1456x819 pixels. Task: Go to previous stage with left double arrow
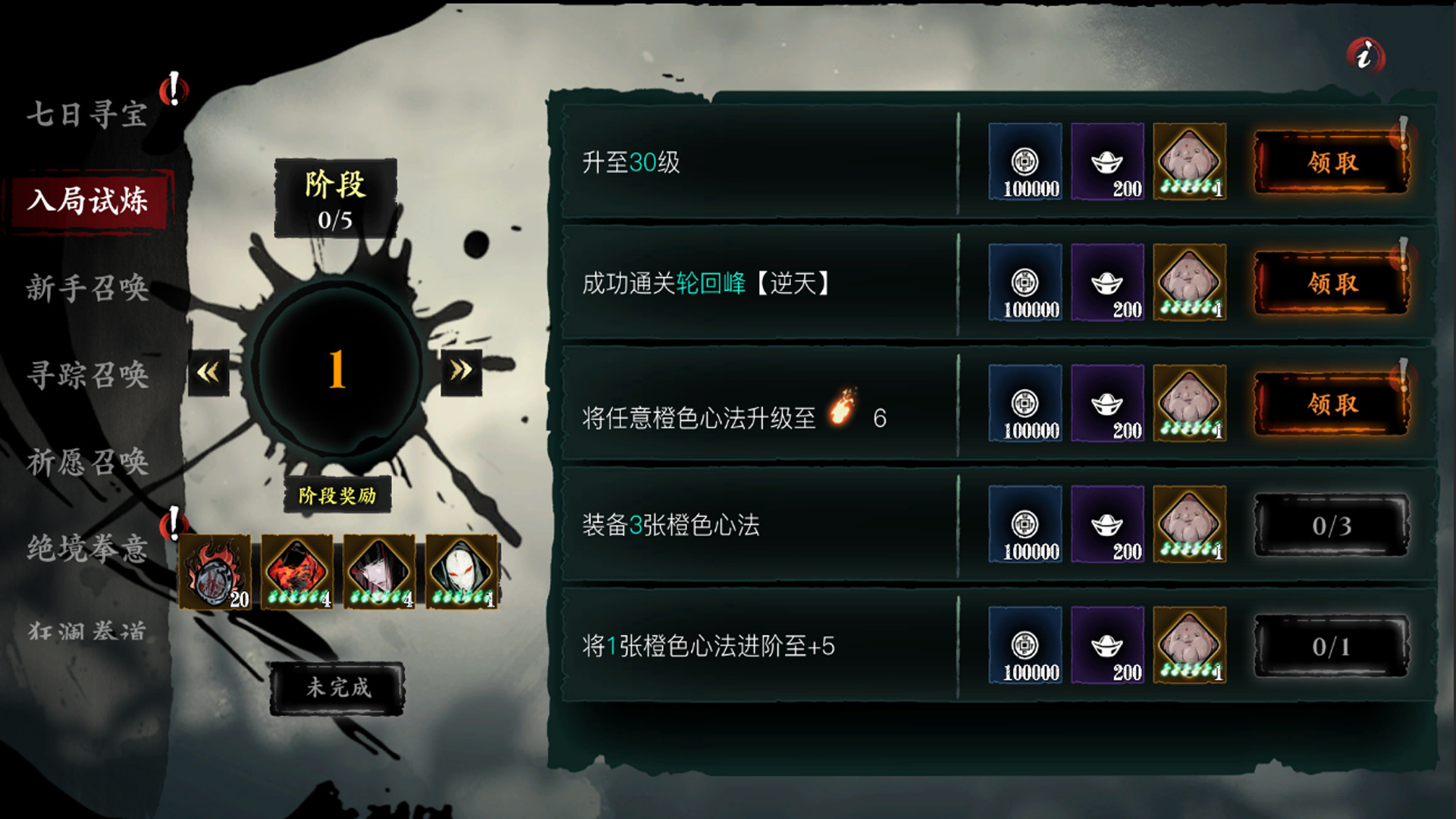coord(209,372)
